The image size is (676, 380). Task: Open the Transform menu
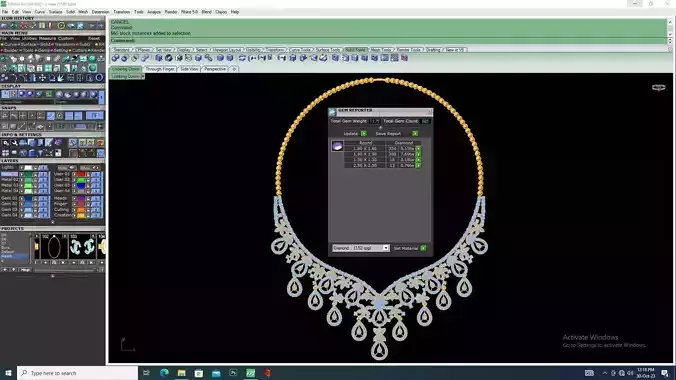pos(122,12)
